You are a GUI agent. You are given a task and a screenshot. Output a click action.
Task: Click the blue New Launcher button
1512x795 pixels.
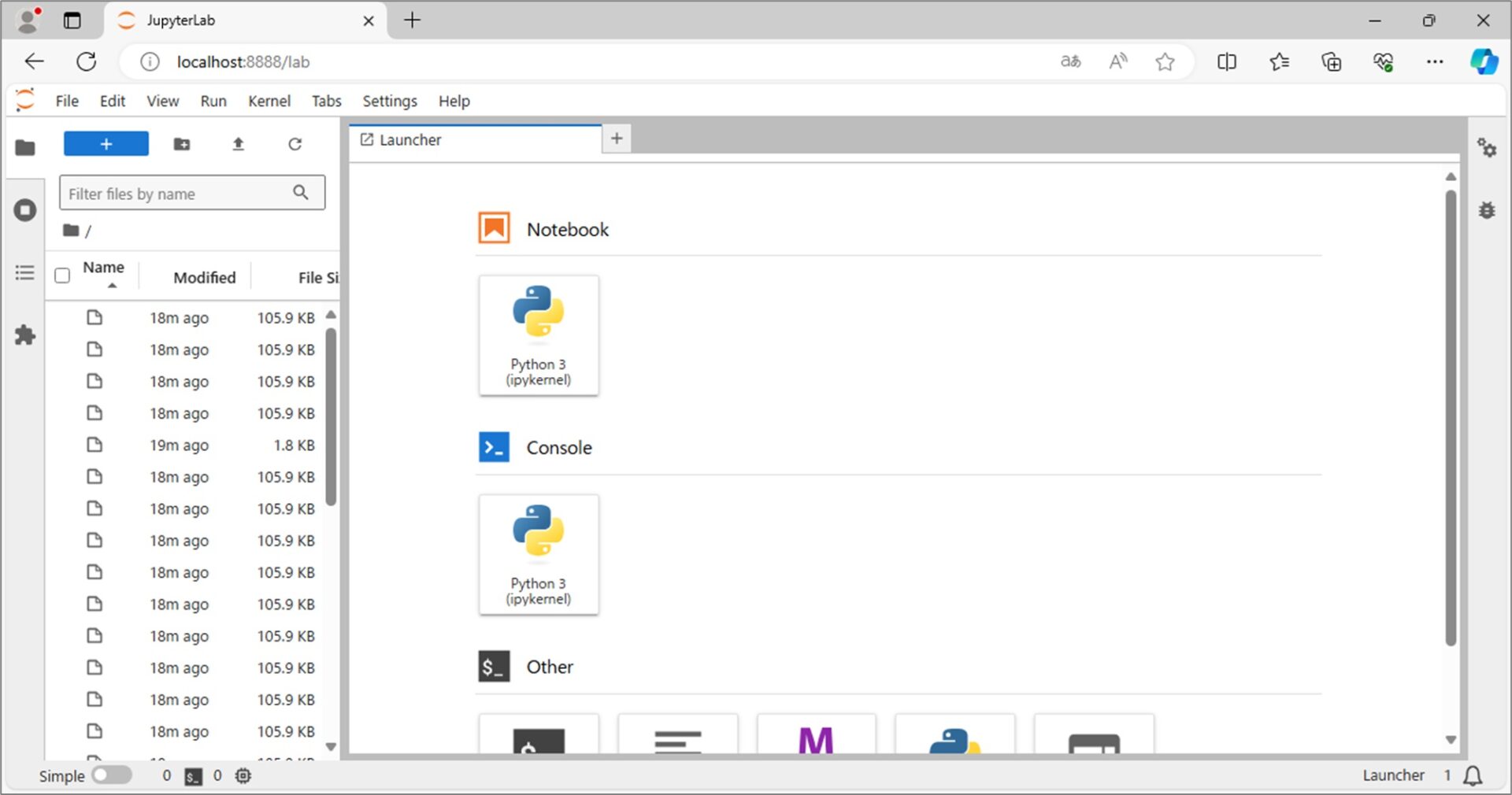(x=106, y=144)
